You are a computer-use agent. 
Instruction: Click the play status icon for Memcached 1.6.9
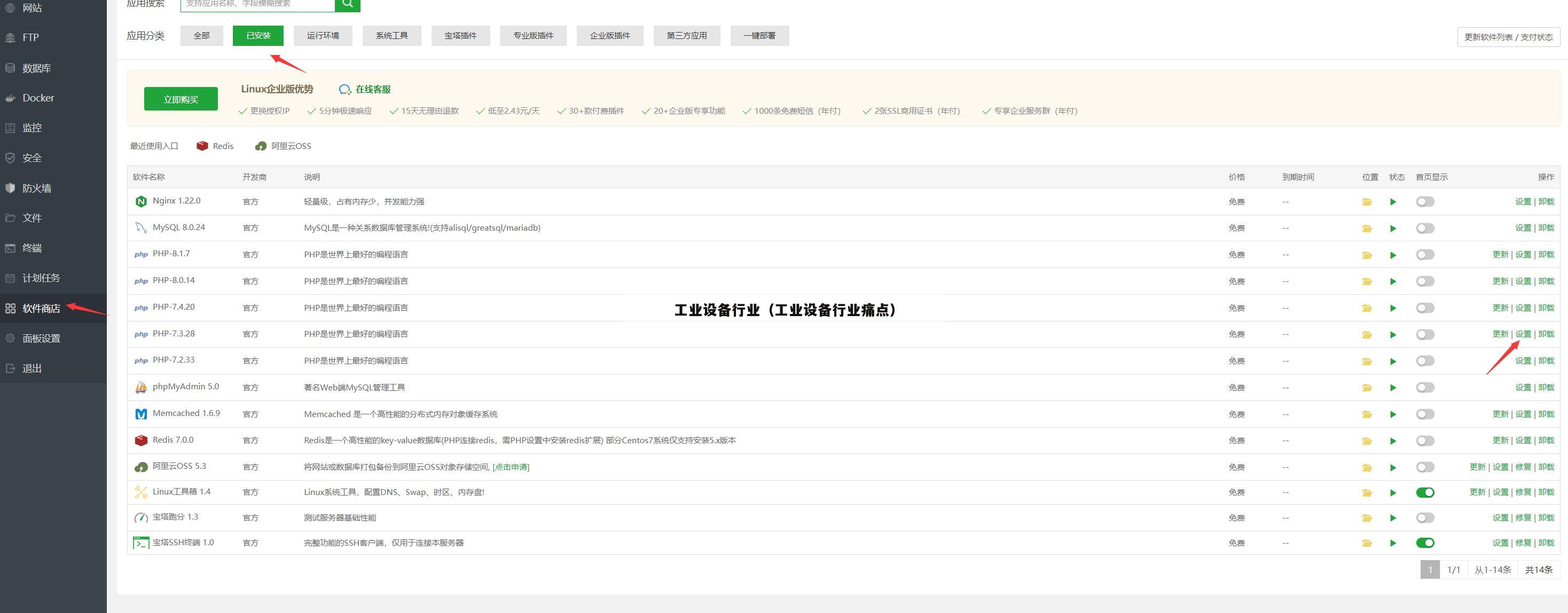(1393, 414)
